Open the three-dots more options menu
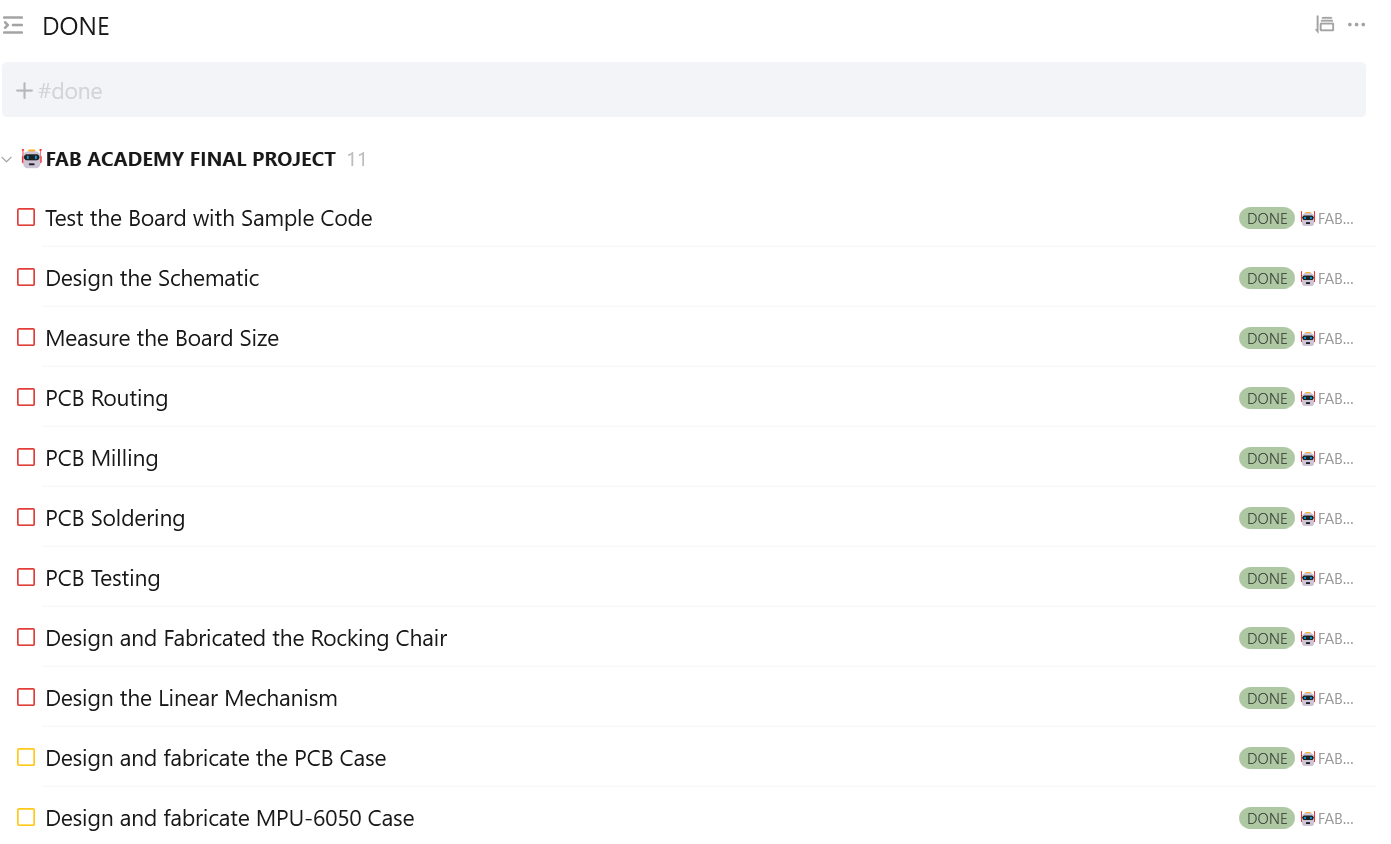The image size is (1391, 844). (x=1356, y=25)
